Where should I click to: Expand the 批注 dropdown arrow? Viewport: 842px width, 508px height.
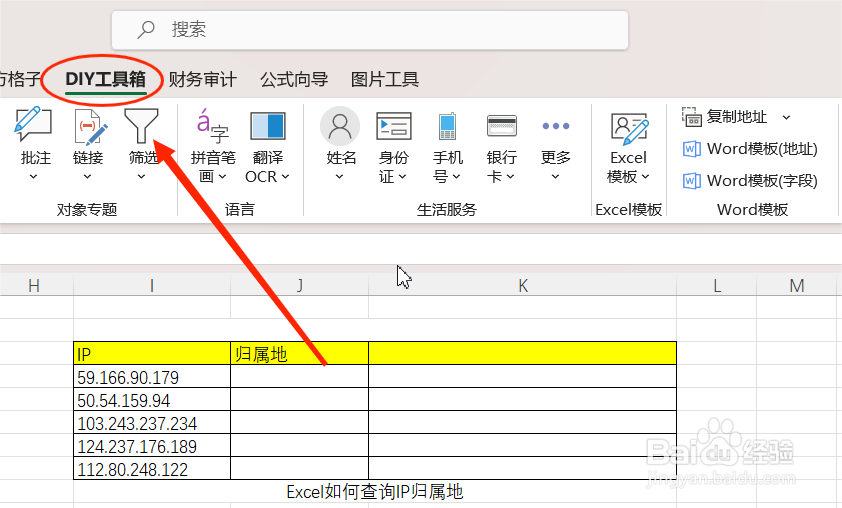(x=33, y=177)
